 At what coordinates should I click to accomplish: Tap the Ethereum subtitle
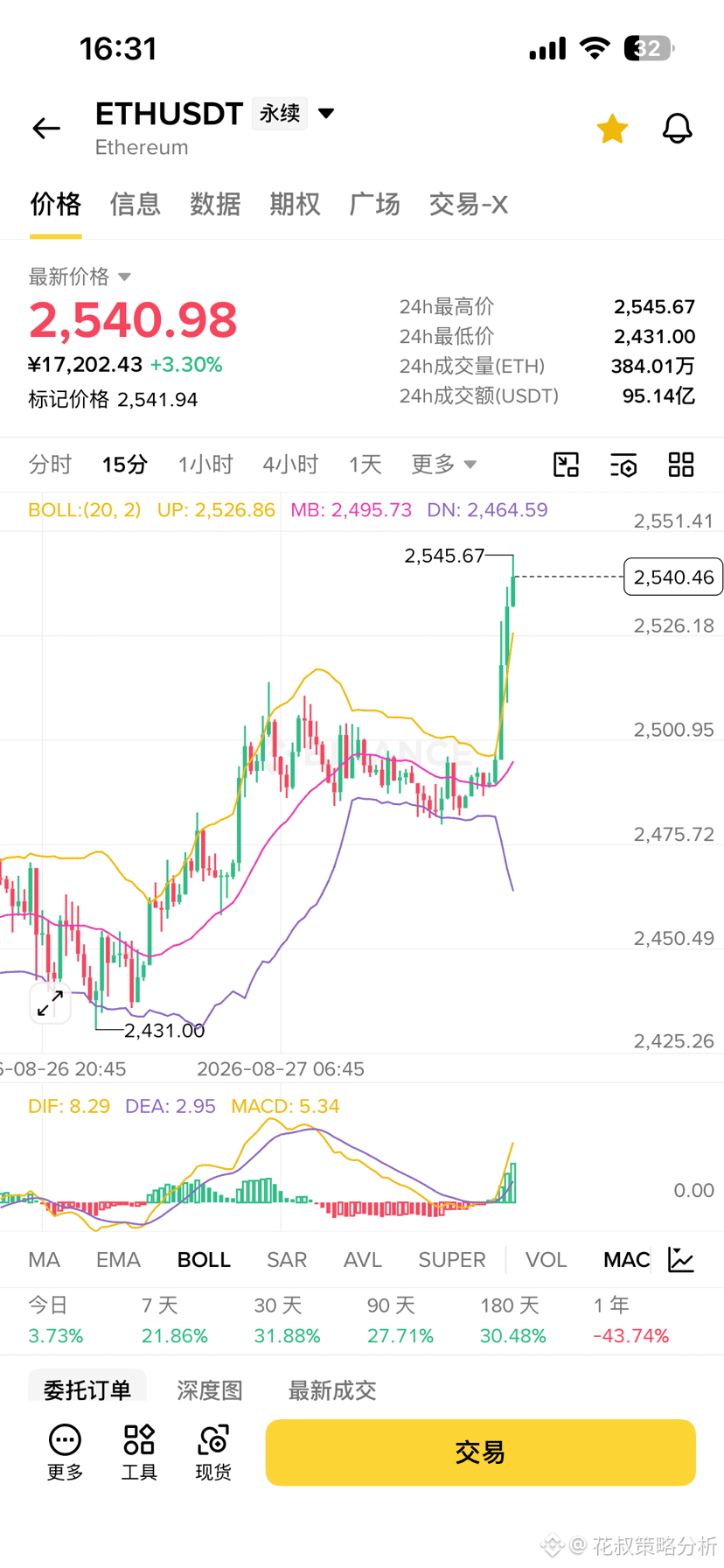click(142, 147)
